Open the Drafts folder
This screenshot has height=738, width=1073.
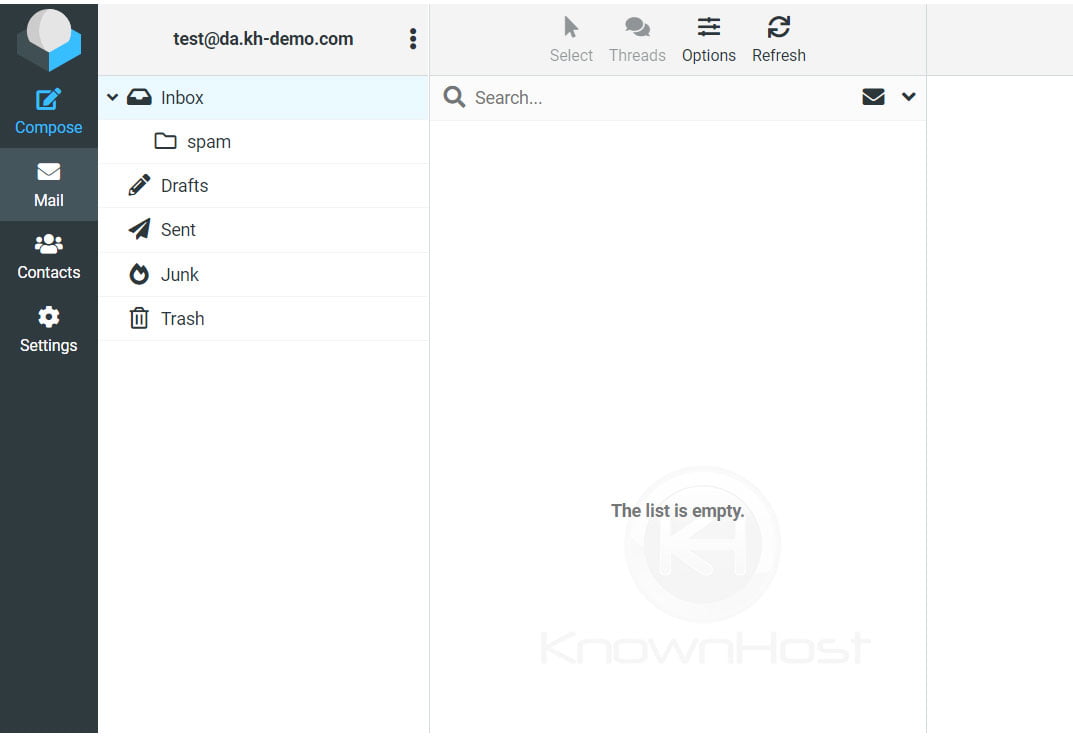pyautogui.click(x=184, y=185)
